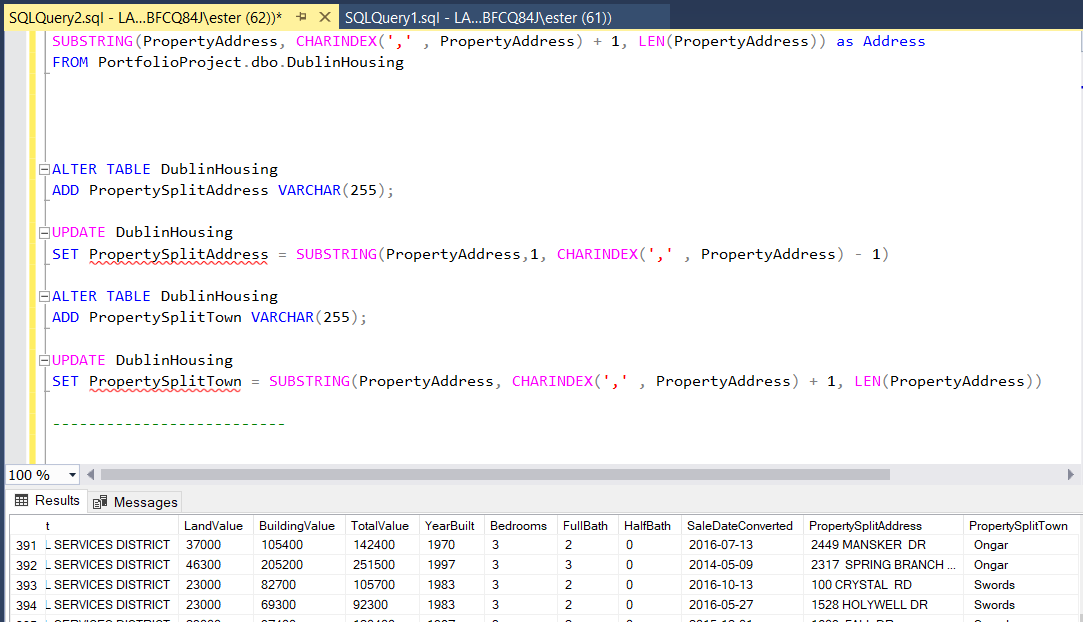Click cell 2317 SPRING BRANCH
The height and width of the screenshot is (622, 1083).
[883, 565]
